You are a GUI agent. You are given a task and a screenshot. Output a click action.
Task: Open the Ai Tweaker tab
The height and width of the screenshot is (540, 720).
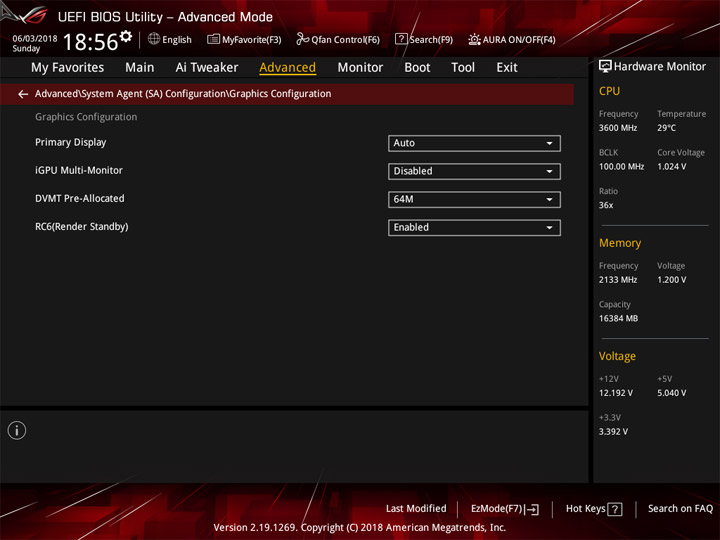pos(207,68)
